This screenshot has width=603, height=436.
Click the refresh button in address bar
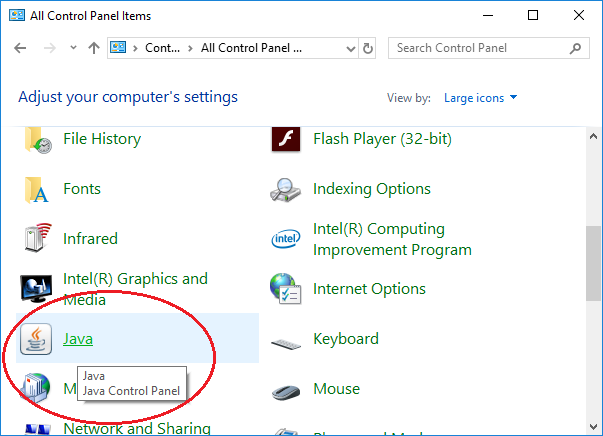[x=368, y=48]
